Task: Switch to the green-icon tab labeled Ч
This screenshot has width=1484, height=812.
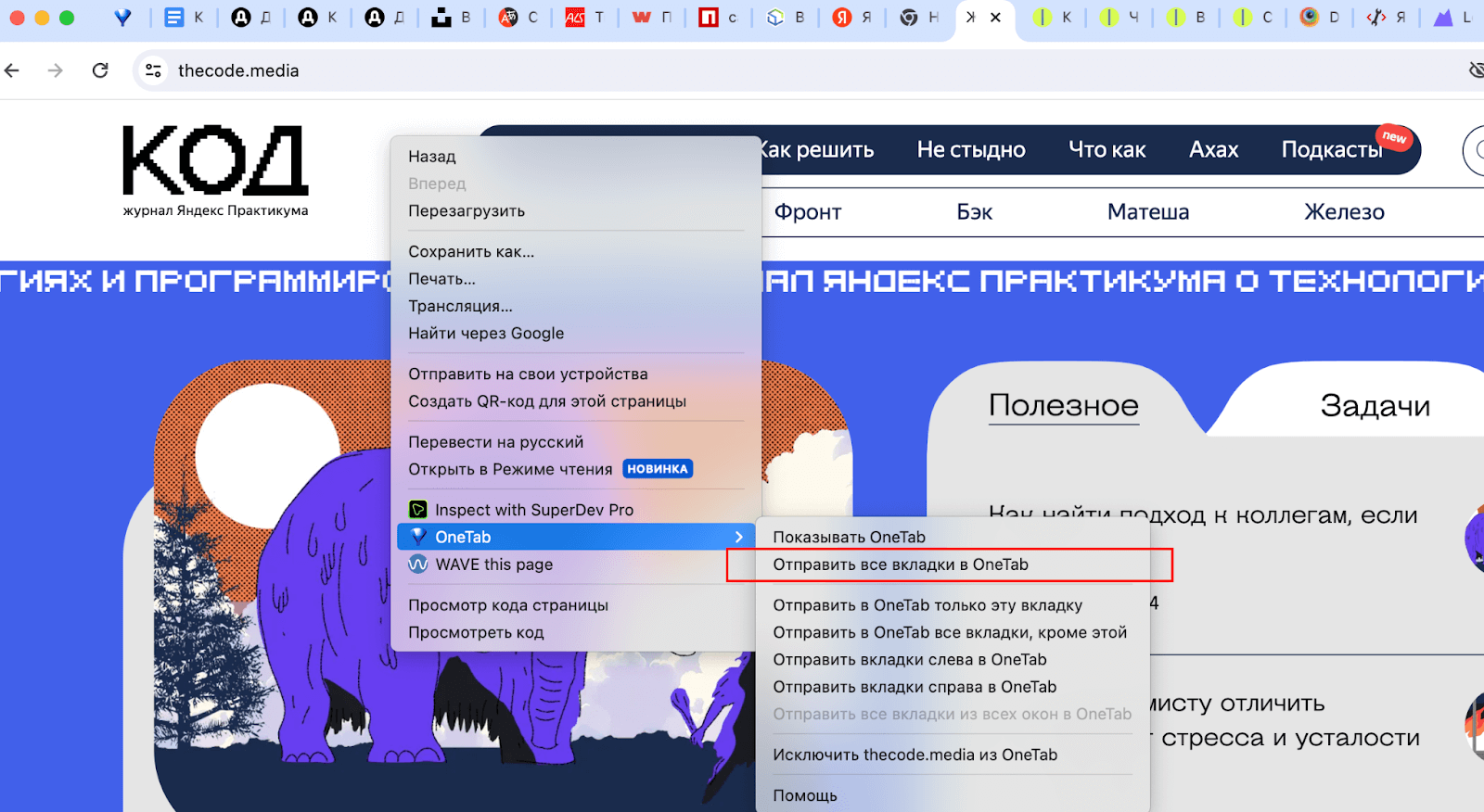Action: point(1119,18)
